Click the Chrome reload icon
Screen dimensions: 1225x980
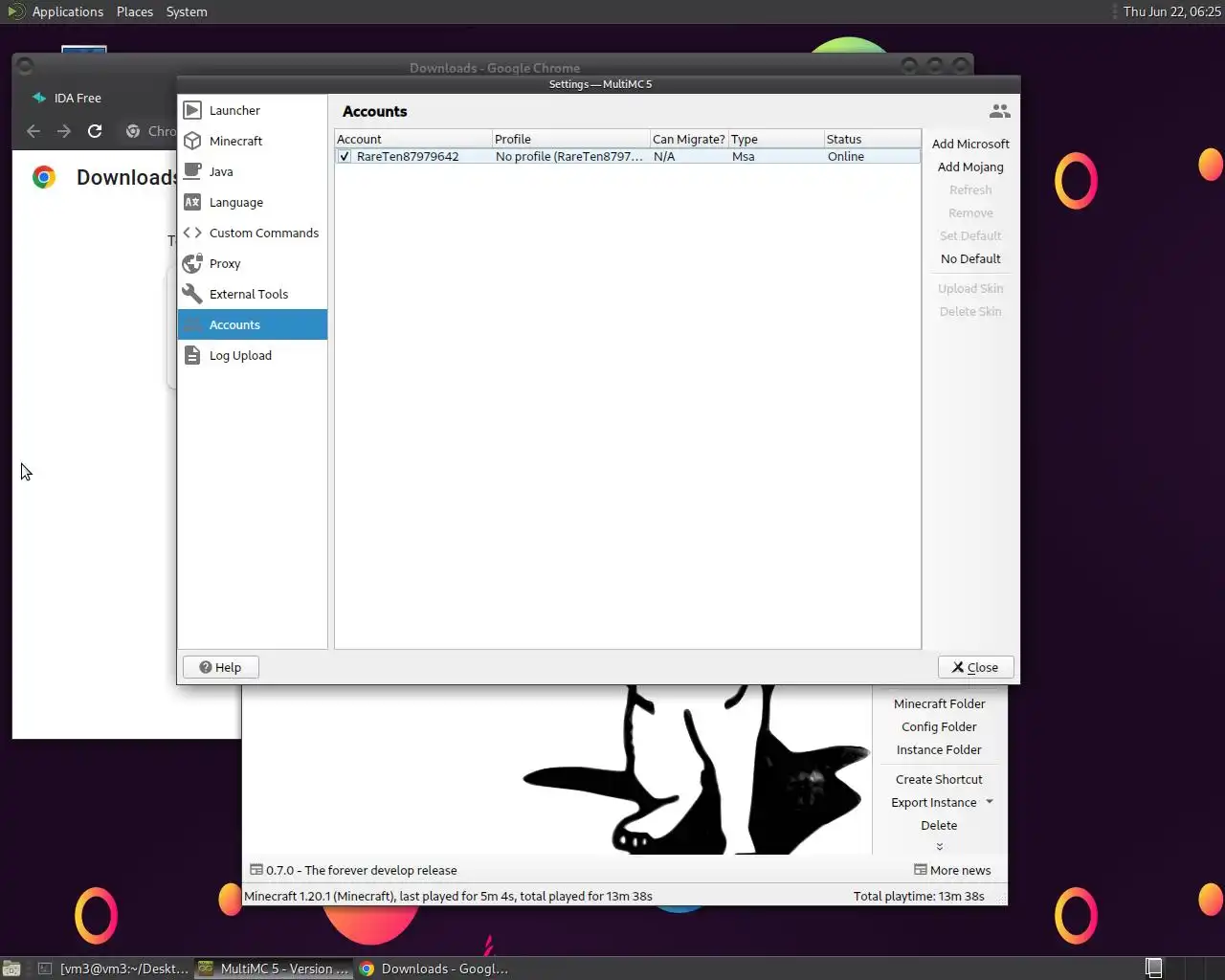tap(95, 131)
